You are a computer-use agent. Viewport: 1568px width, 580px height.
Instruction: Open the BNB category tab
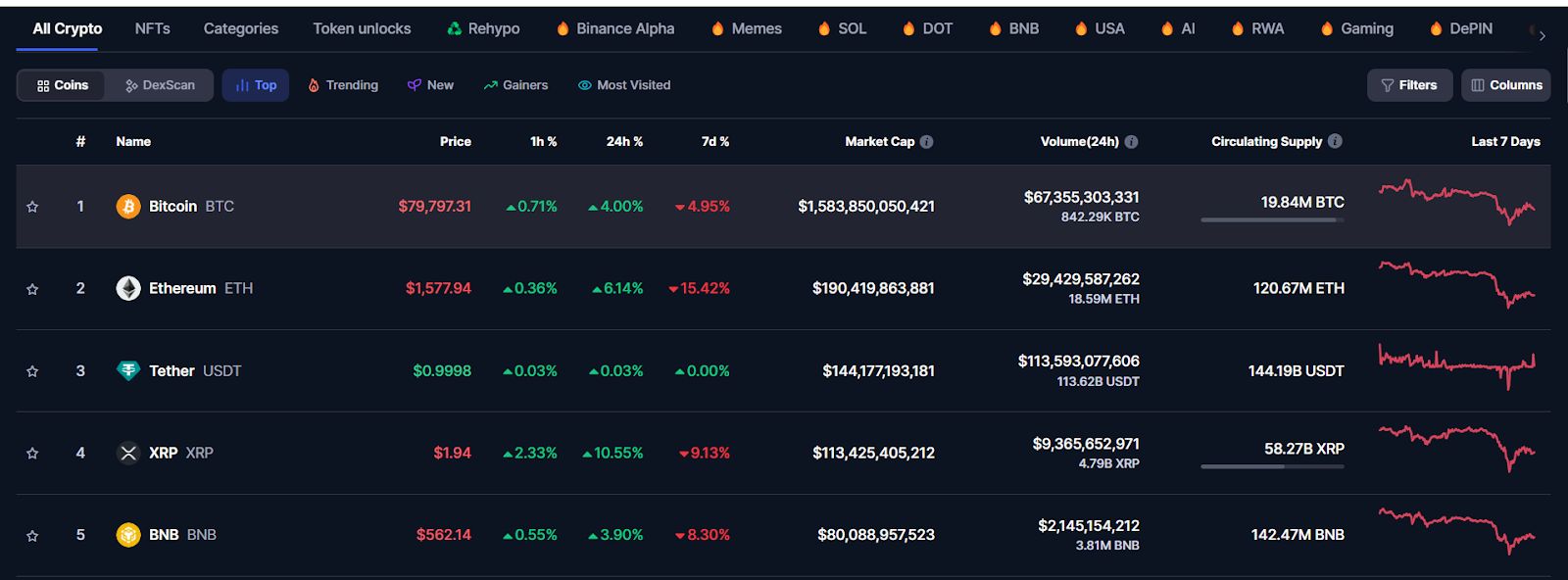tap(1014, 28)
